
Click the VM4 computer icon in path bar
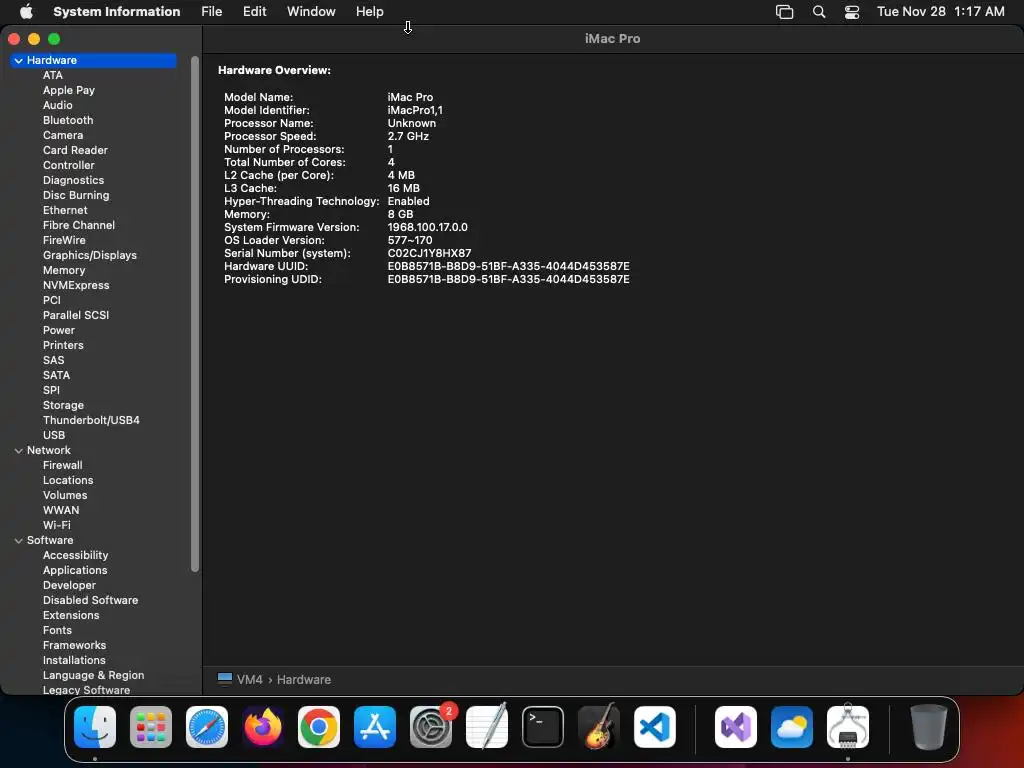[225, 679]
